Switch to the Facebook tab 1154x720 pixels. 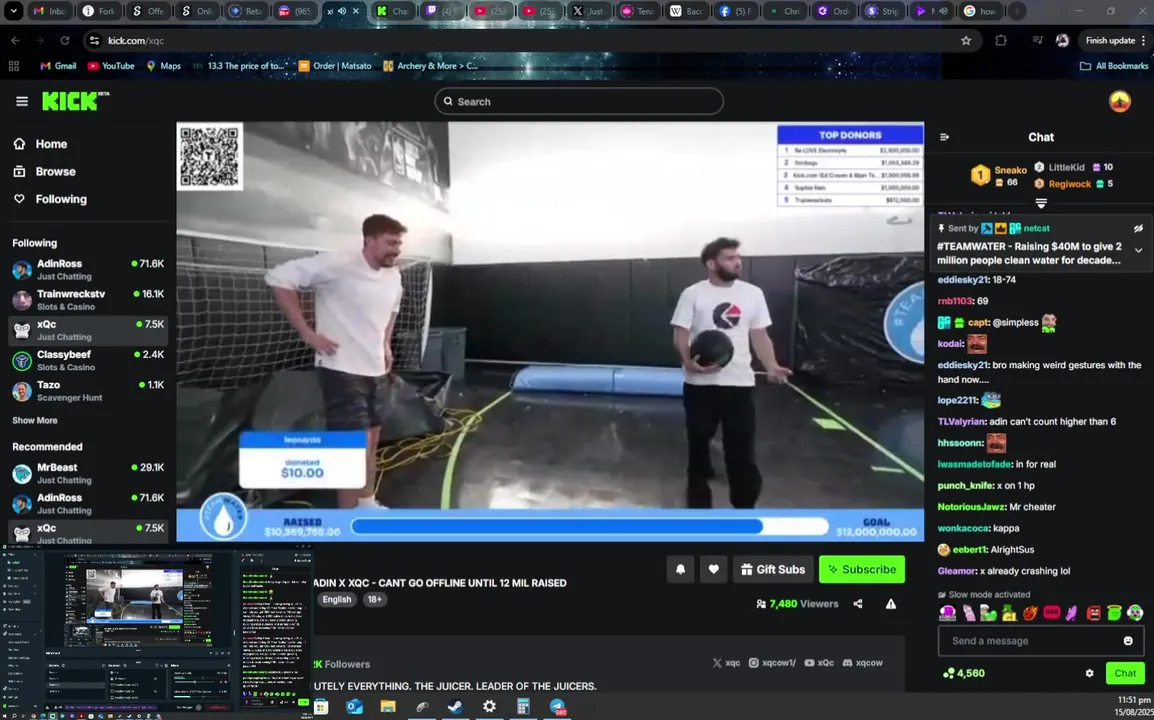734,11
